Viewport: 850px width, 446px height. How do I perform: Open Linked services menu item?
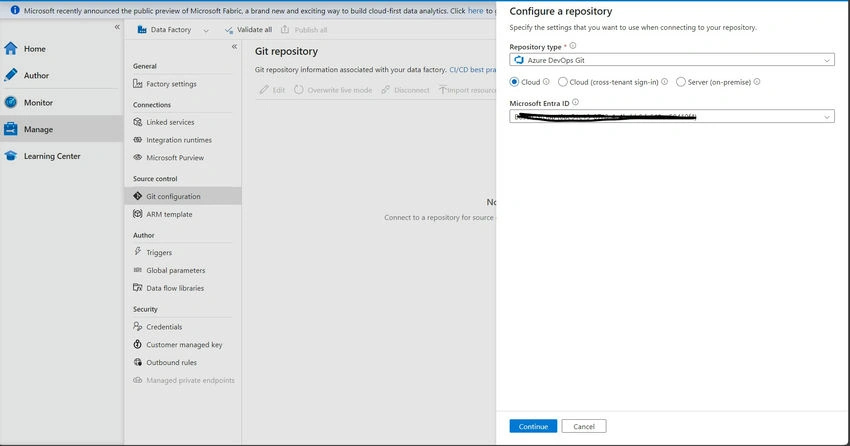183,122
